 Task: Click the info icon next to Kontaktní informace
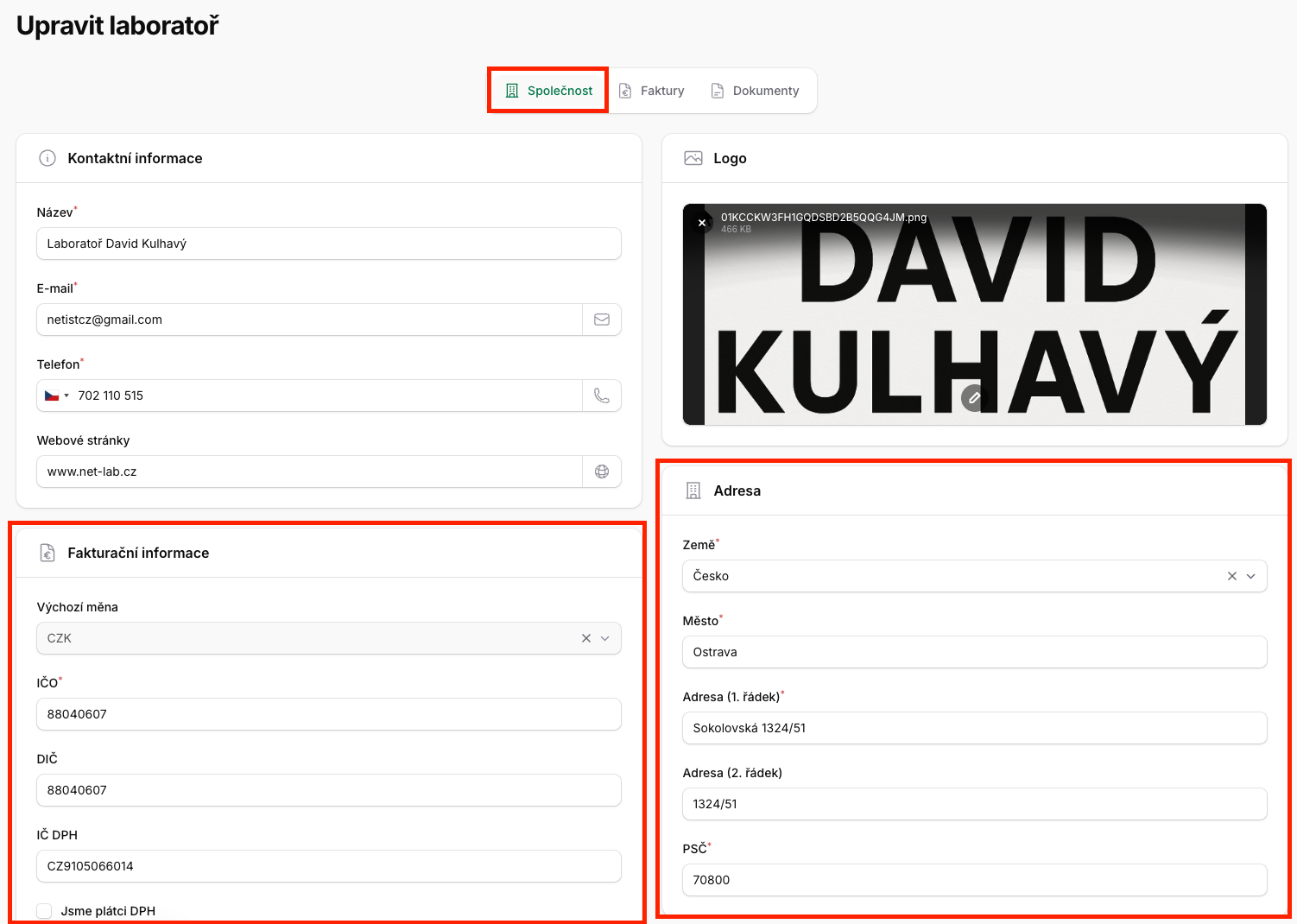[x=47, y=158]
